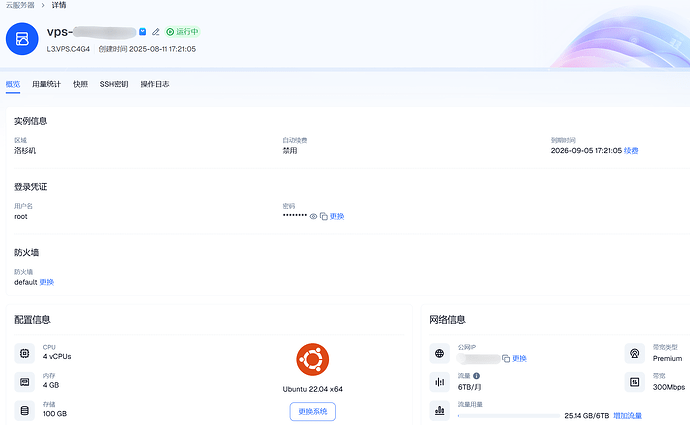The image size is (690, 425).
Task: Edit the instance name with pencil icon
Action: (x=155, y=32)
